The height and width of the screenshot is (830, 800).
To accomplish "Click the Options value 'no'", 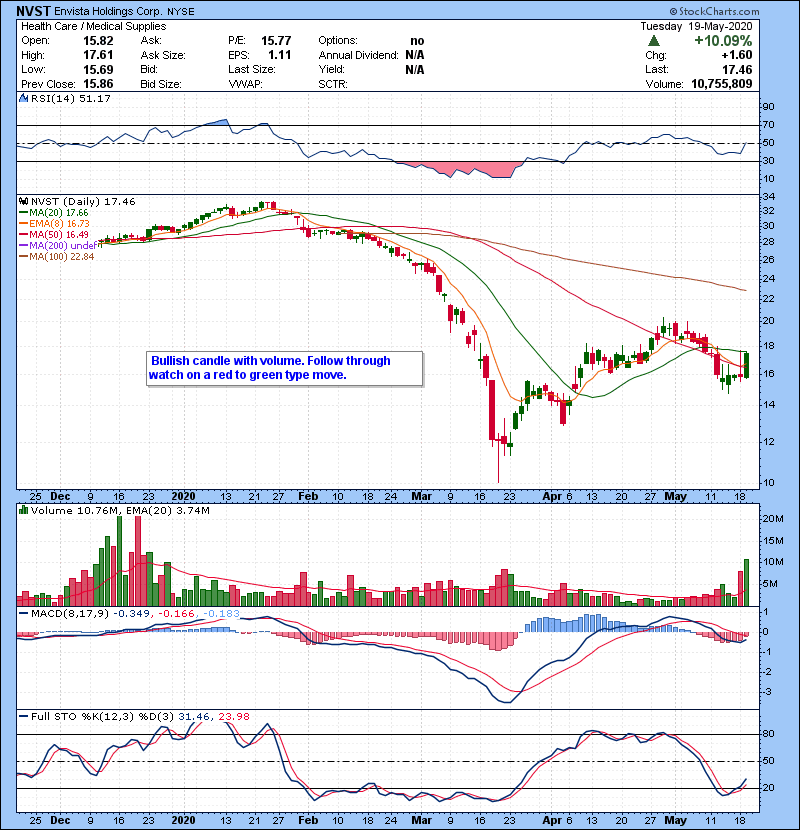I will pyautogui.click(x=417, y=41).
